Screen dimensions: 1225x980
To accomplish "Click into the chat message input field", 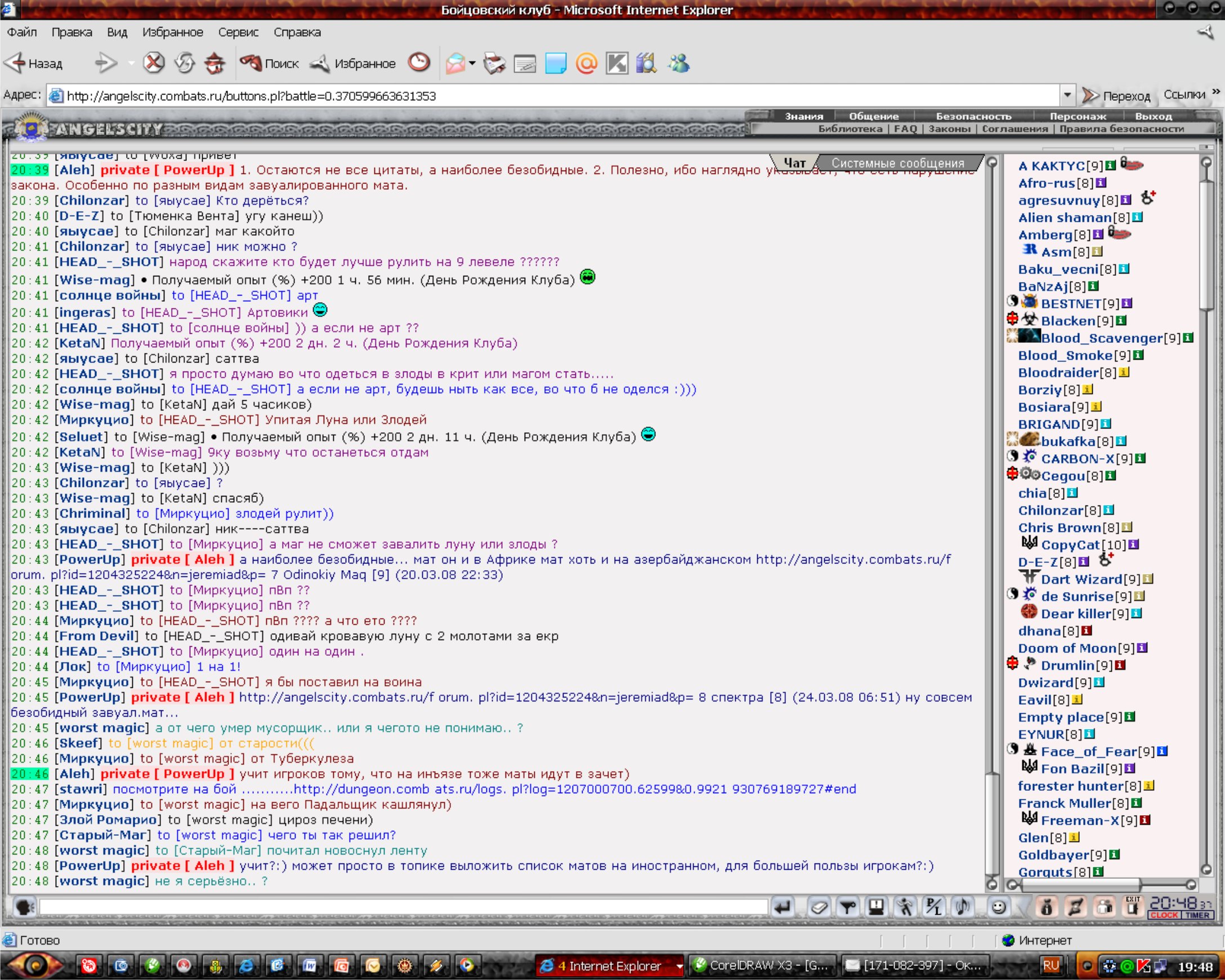I will 404,907.
